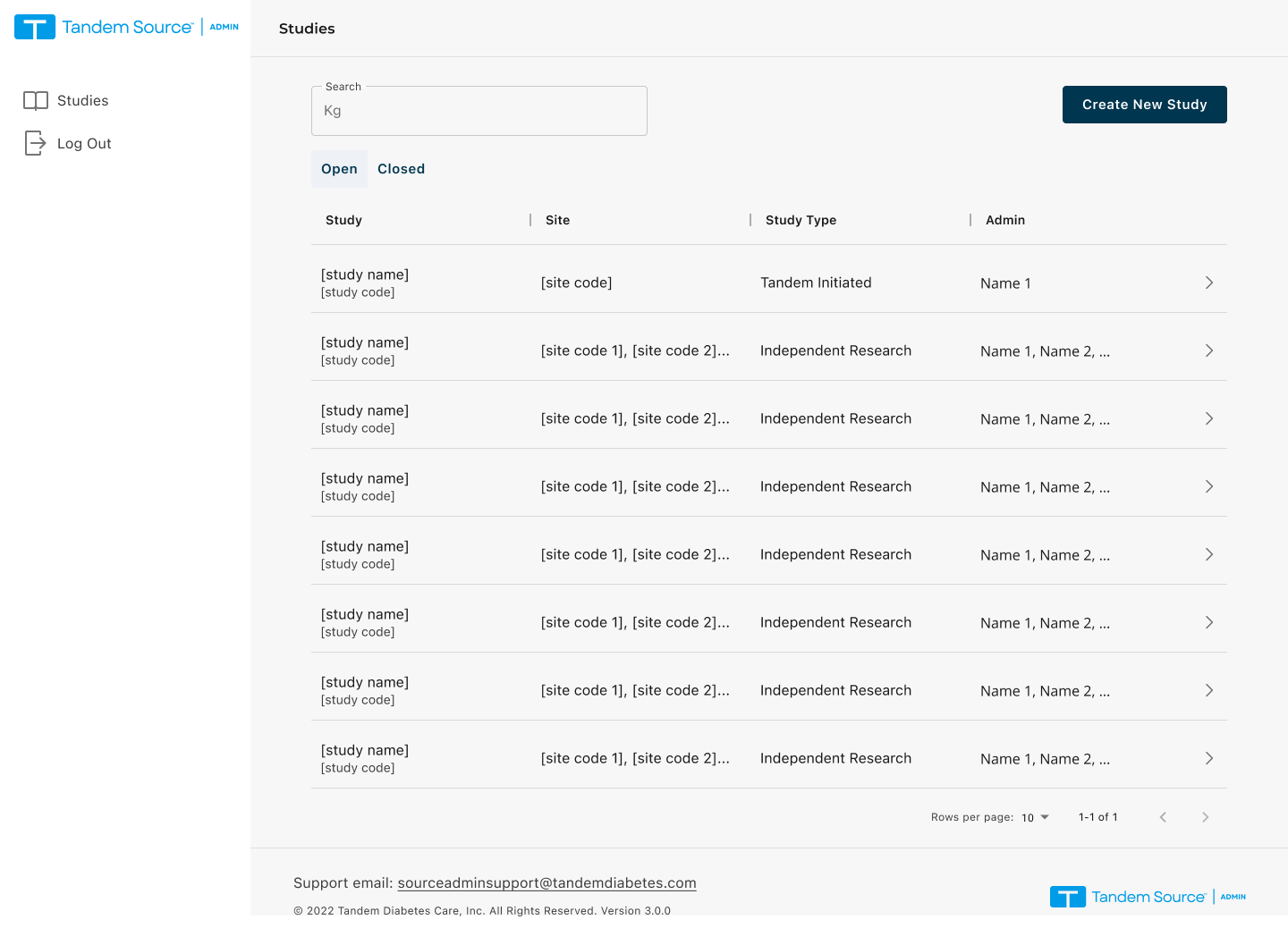Go to the previous page arrow
Image resolution: width=1288 pixels, height=945 pixels.
(1163, 817)
